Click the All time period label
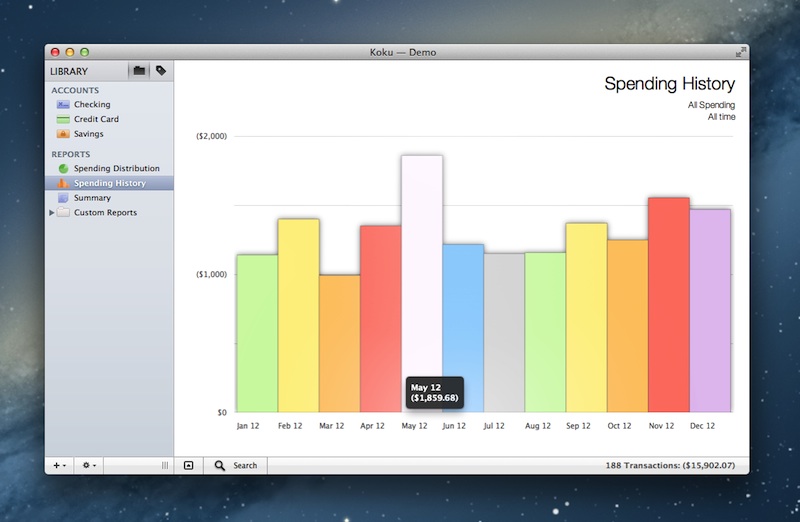This screenshot has width=800, height=522. (720, 117)
